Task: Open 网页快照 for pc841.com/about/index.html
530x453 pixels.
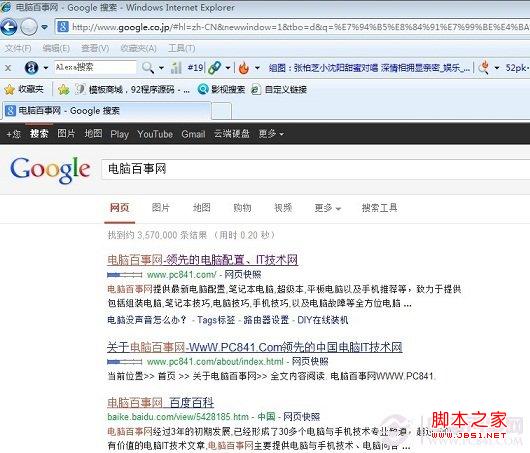Action: tap(310, 362)
